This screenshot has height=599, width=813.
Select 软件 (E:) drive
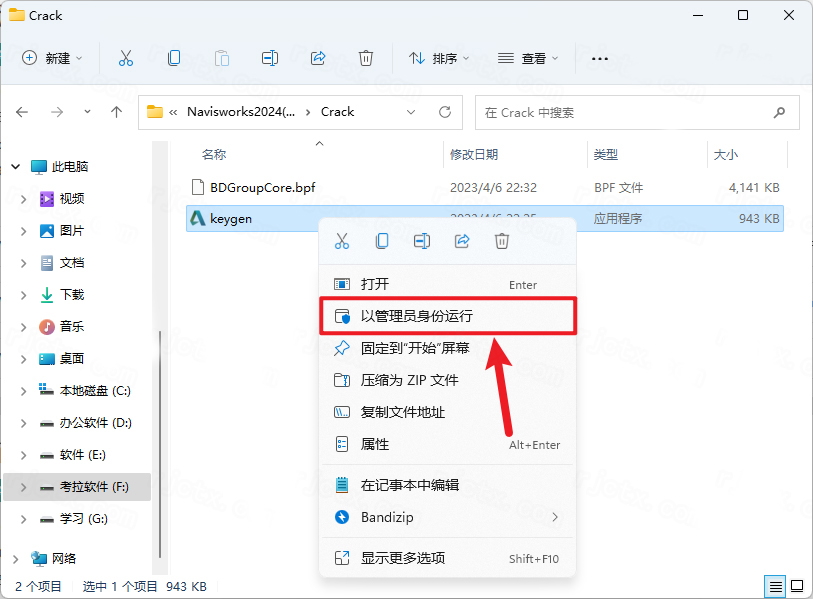click(82, 455)
